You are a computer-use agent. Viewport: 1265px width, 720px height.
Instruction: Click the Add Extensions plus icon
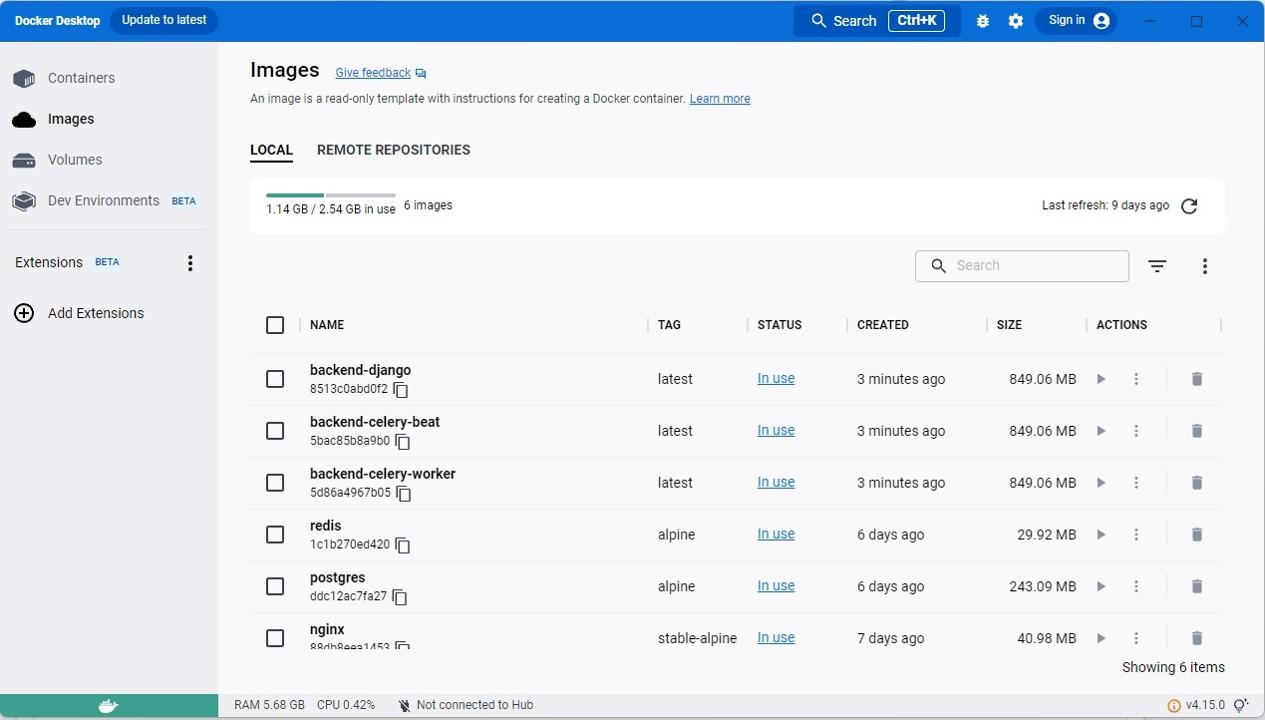[x=24, y=313]
